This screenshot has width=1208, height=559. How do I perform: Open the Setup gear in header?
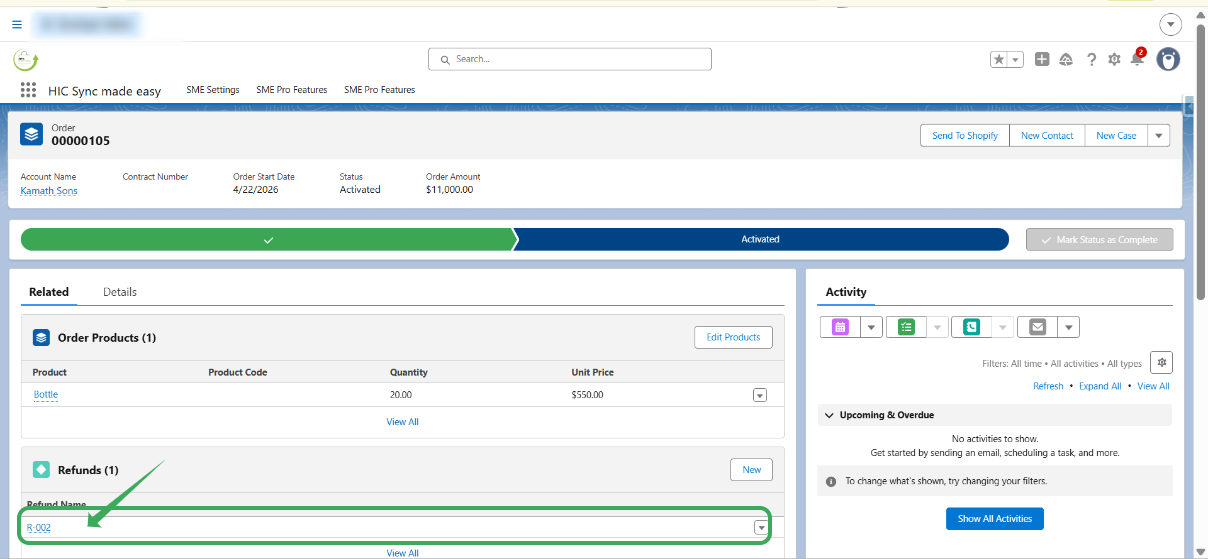click(1114, 60)
